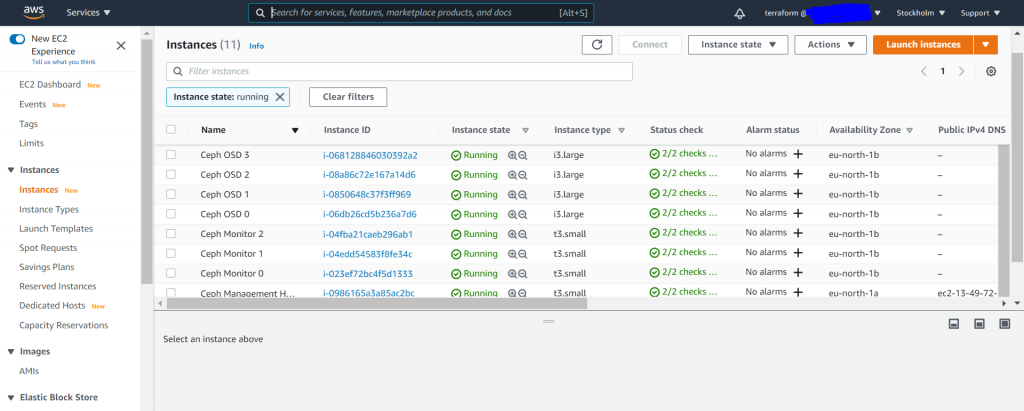Zoom out filter for Ceph OSD 3 state
Viewport: 1024px width, 411px height.
click(x=522, y=156)
